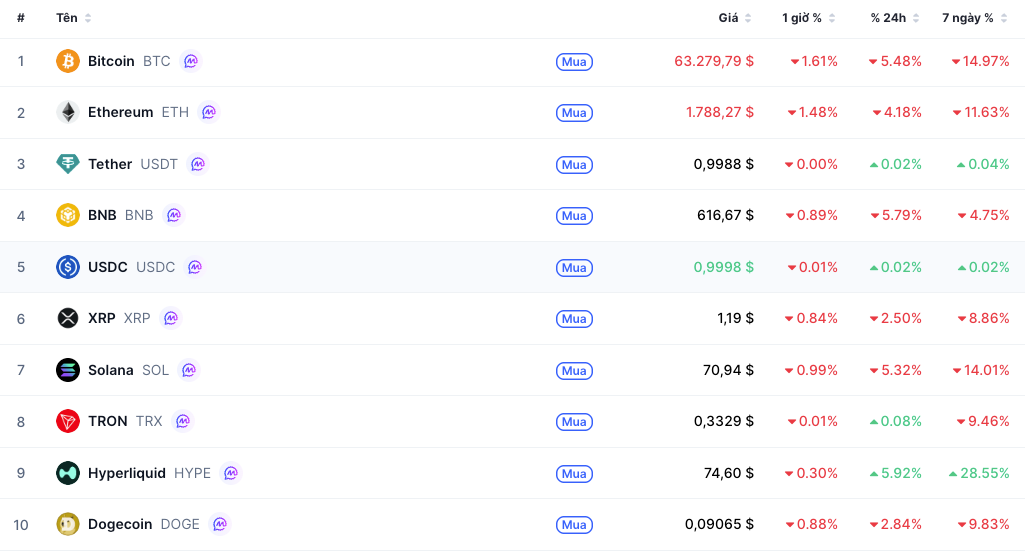
Task: Click the BNB price 616,67 $
Action: tap(726, 215)
